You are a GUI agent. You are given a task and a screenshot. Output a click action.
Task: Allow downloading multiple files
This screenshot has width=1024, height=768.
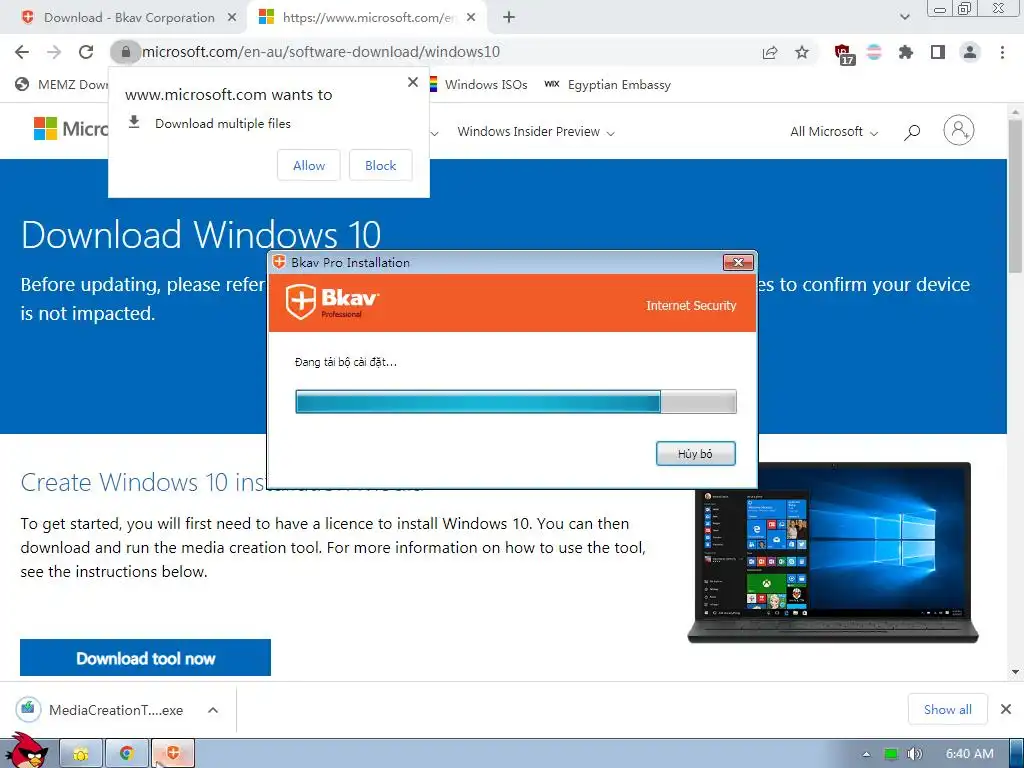(x=309, y=166)
